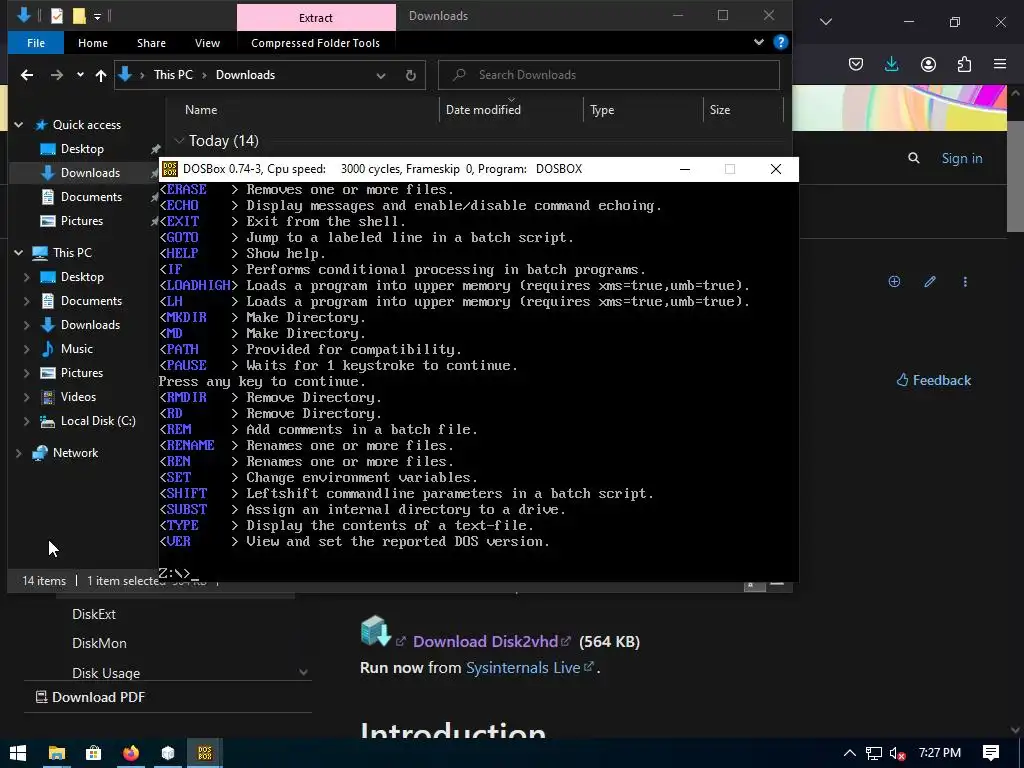Click the Sign in link
Screen dimensions: 1024x768
[962, 159]
